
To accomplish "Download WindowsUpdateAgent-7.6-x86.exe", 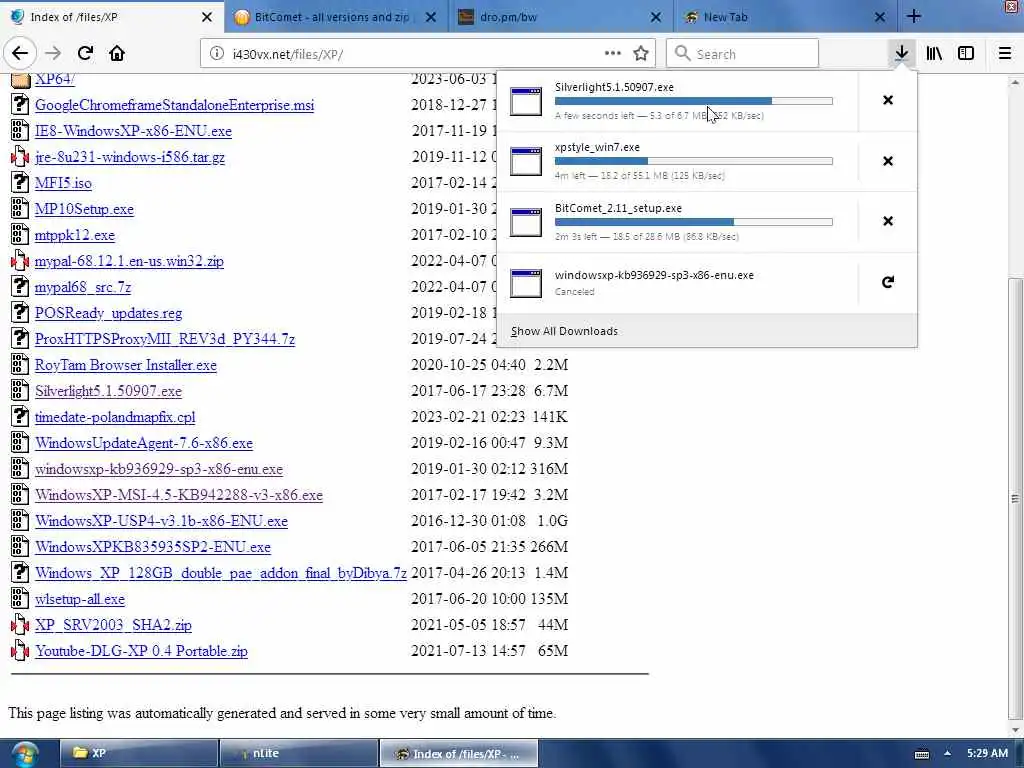I will (x=144, y=443).
